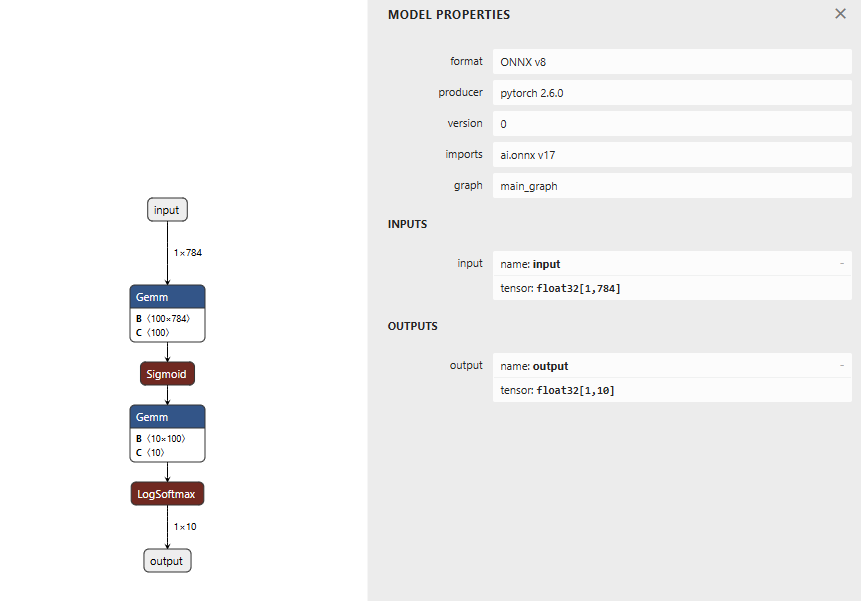Select the Sigmoid activation node

point(167,374)
